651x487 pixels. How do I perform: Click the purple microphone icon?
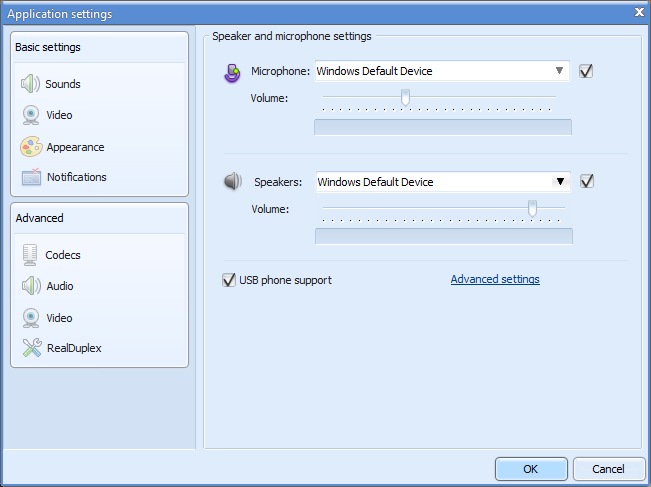tap(232, 73)
